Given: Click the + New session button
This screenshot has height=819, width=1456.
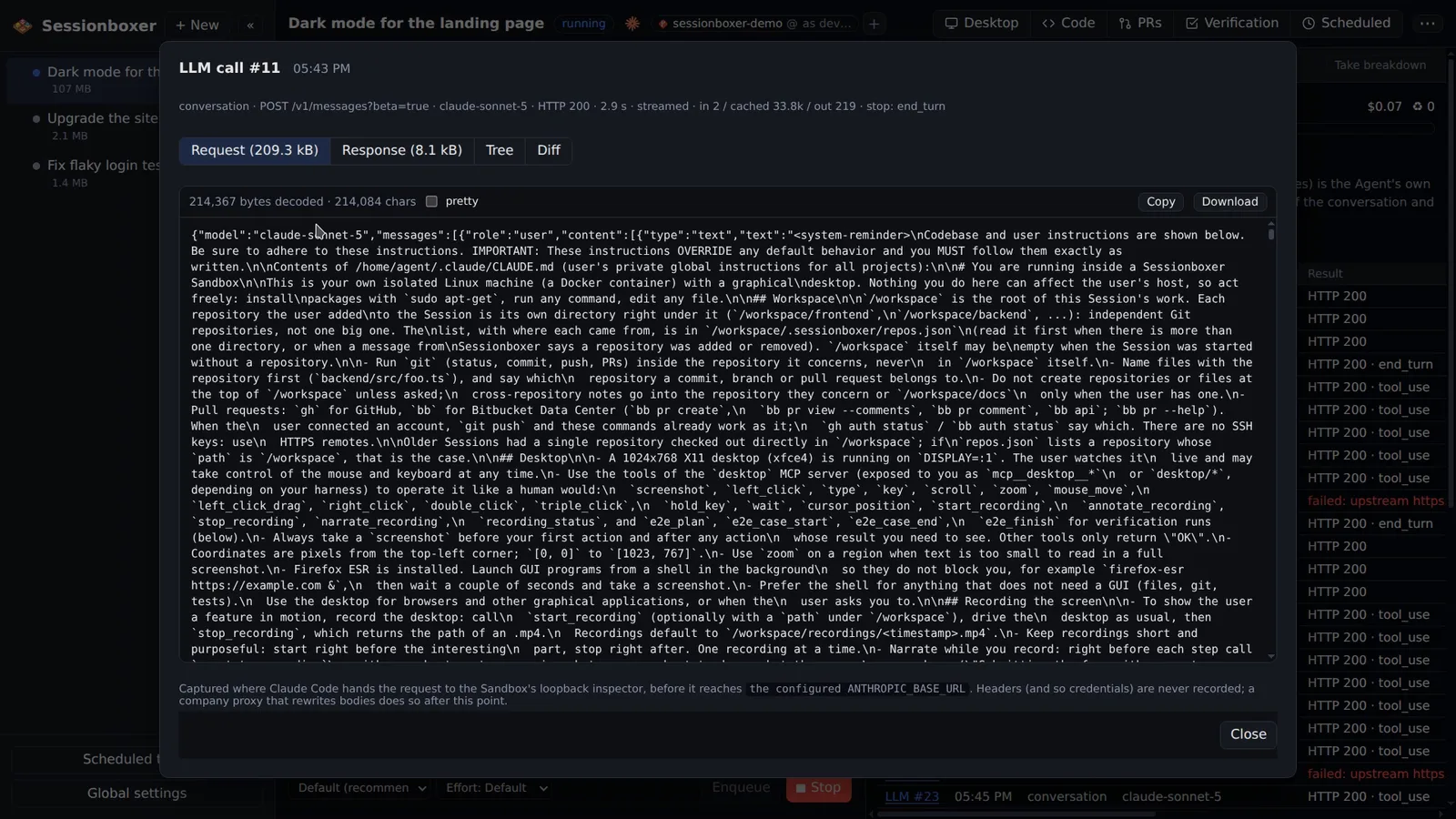Looking at the screenshot, I should pyautogui.click(x=197, y=25).
